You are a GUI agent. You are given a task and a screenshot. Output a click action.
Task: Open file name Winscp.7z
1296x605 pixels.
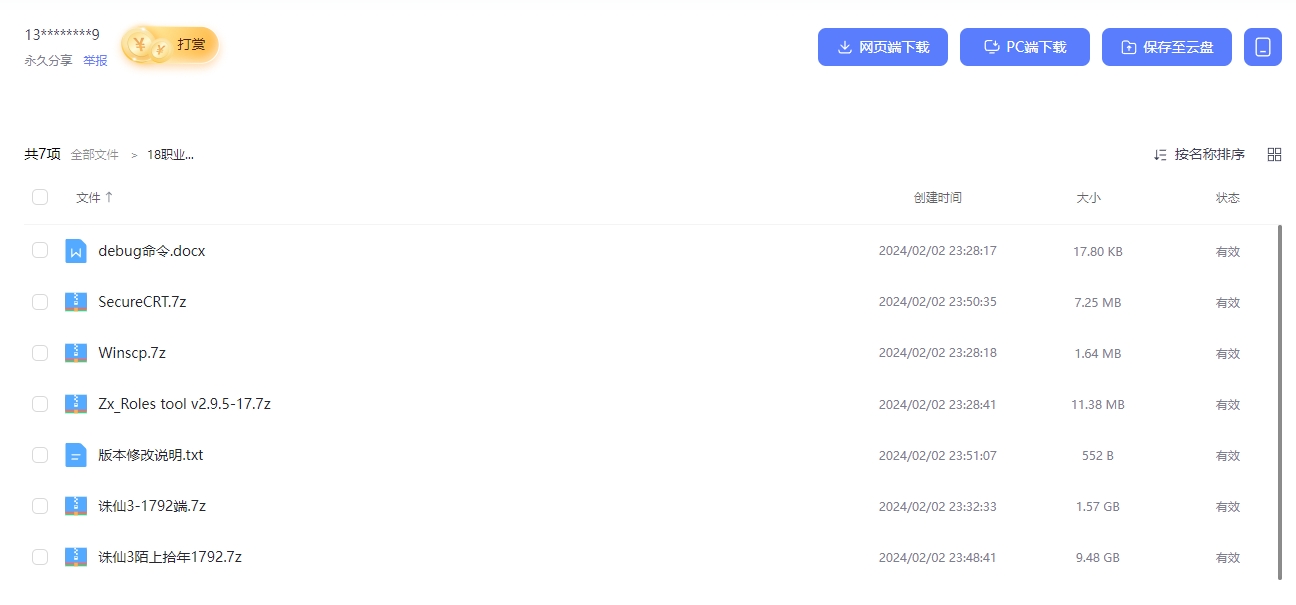tap(132, 353)
